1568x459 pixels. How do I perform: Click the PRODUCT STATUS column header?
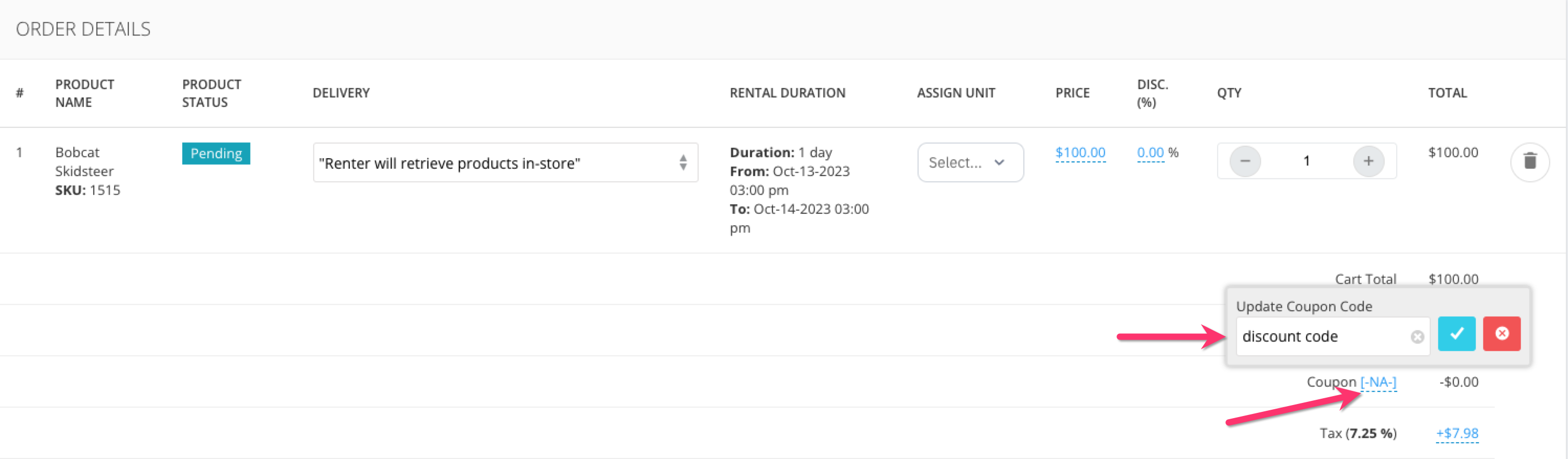click(x=211, y=93)
